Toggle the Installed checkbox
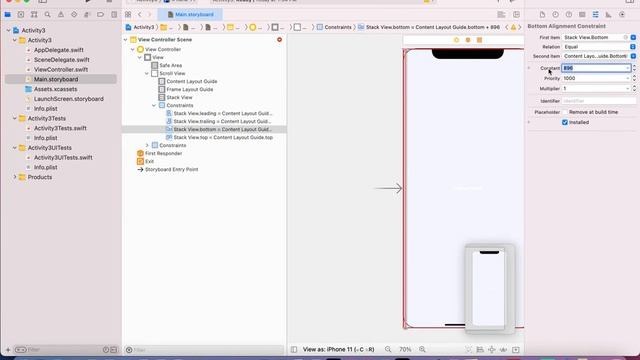This screenshot has height=360, width=640. coord(565,122)
